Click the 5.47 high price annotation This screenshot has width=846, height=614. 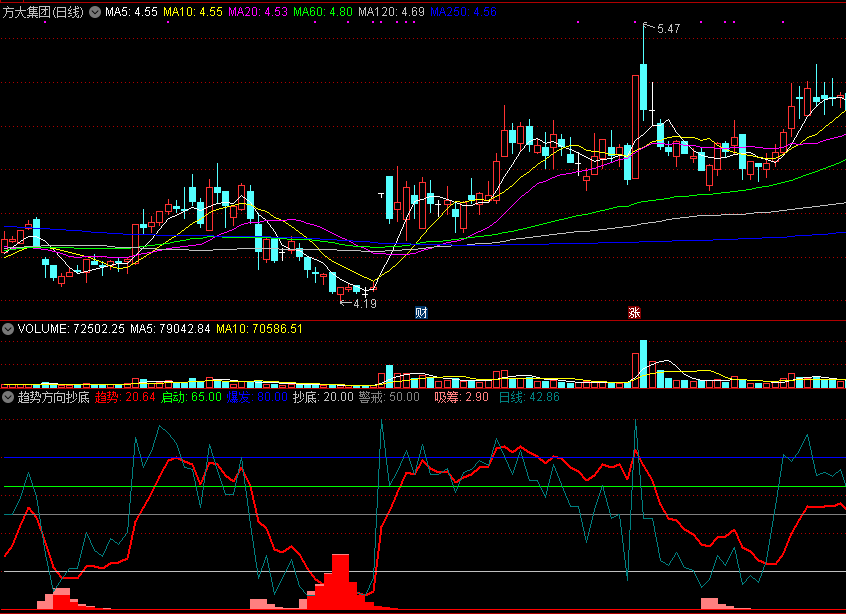(x=668, y=29)
